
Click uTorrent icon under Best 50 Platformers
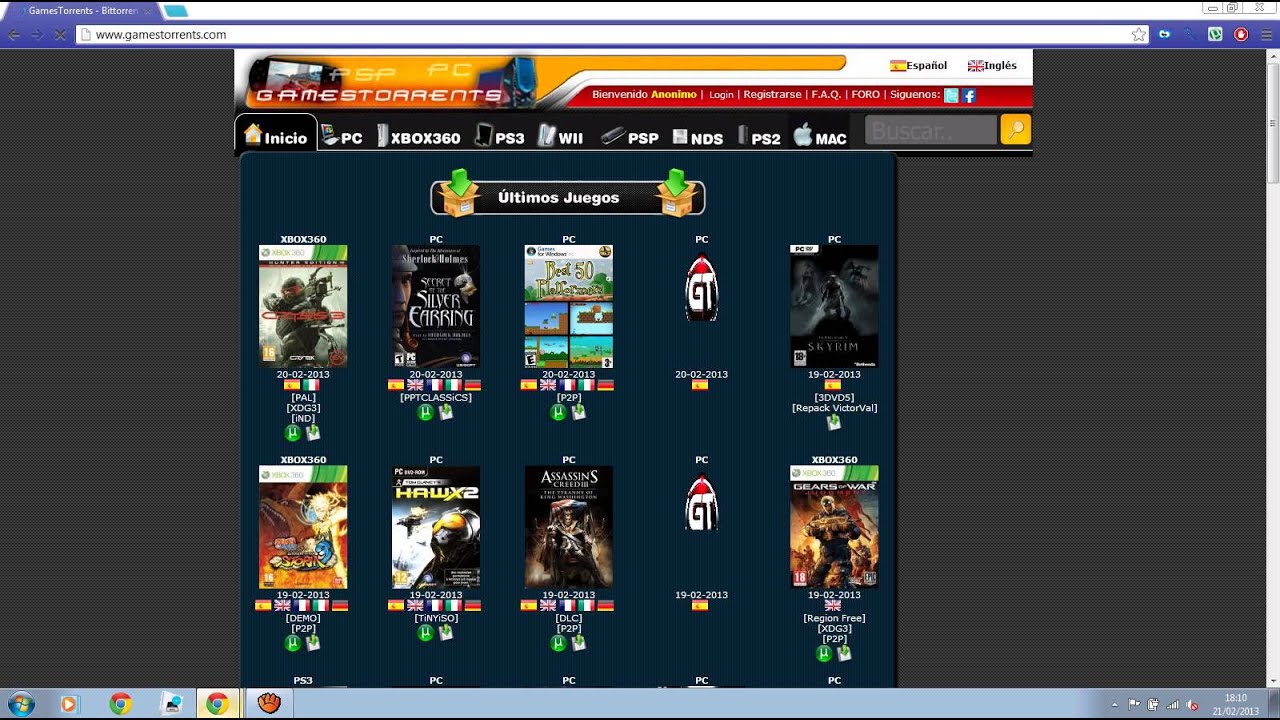(559, 412)
